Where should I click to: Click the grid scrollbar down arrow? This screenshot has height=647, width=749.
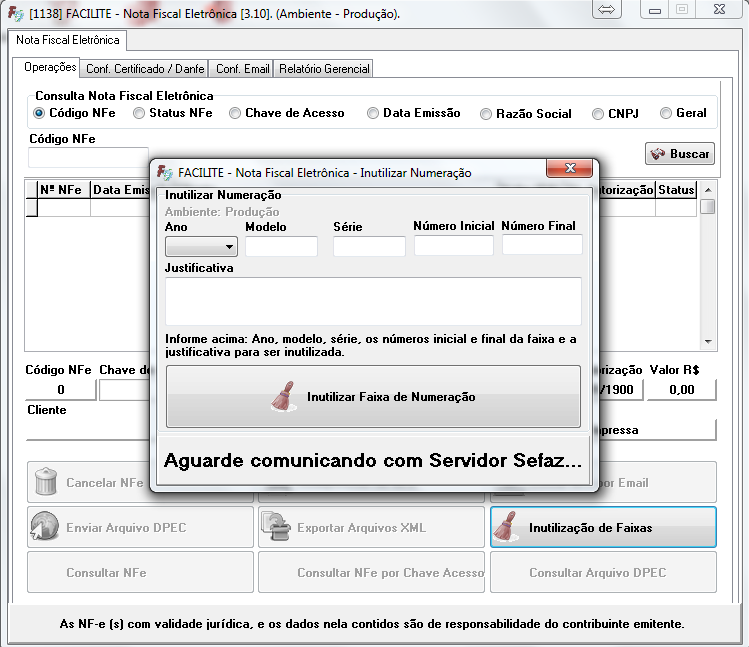(708, 341)
